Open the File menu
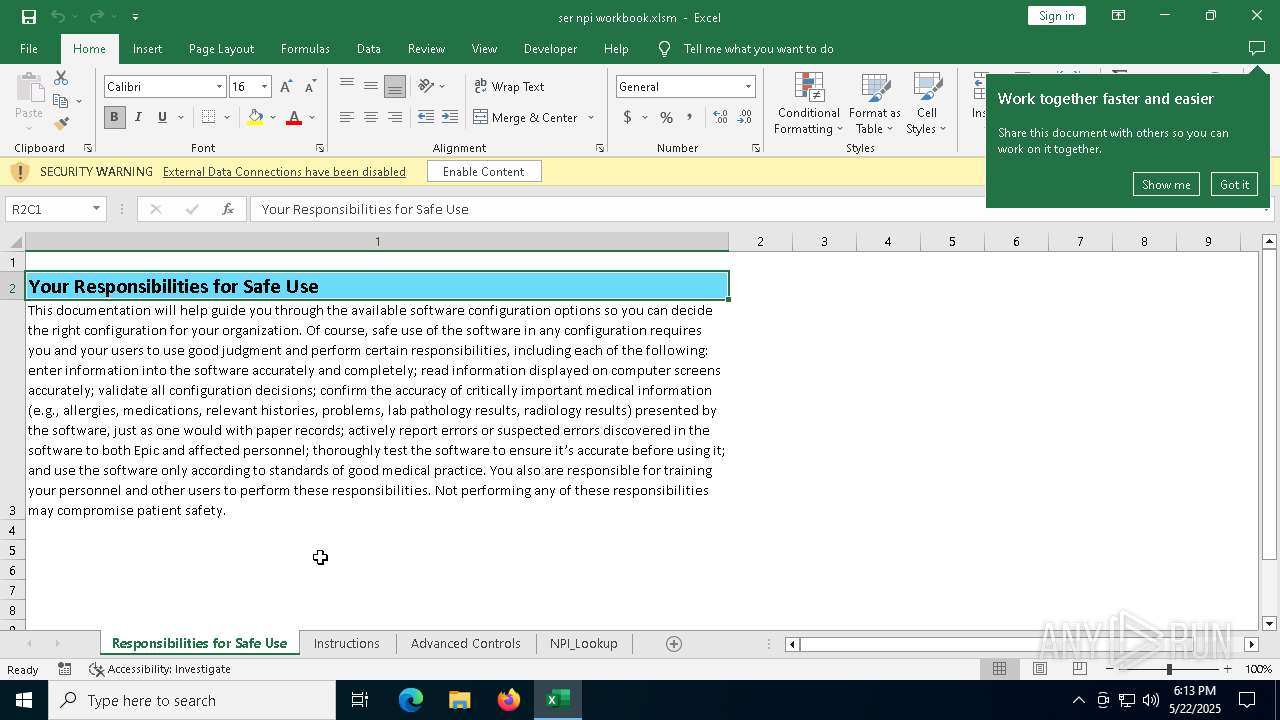The width and height of the screenshot is (1280, 720). coord(29,49)
